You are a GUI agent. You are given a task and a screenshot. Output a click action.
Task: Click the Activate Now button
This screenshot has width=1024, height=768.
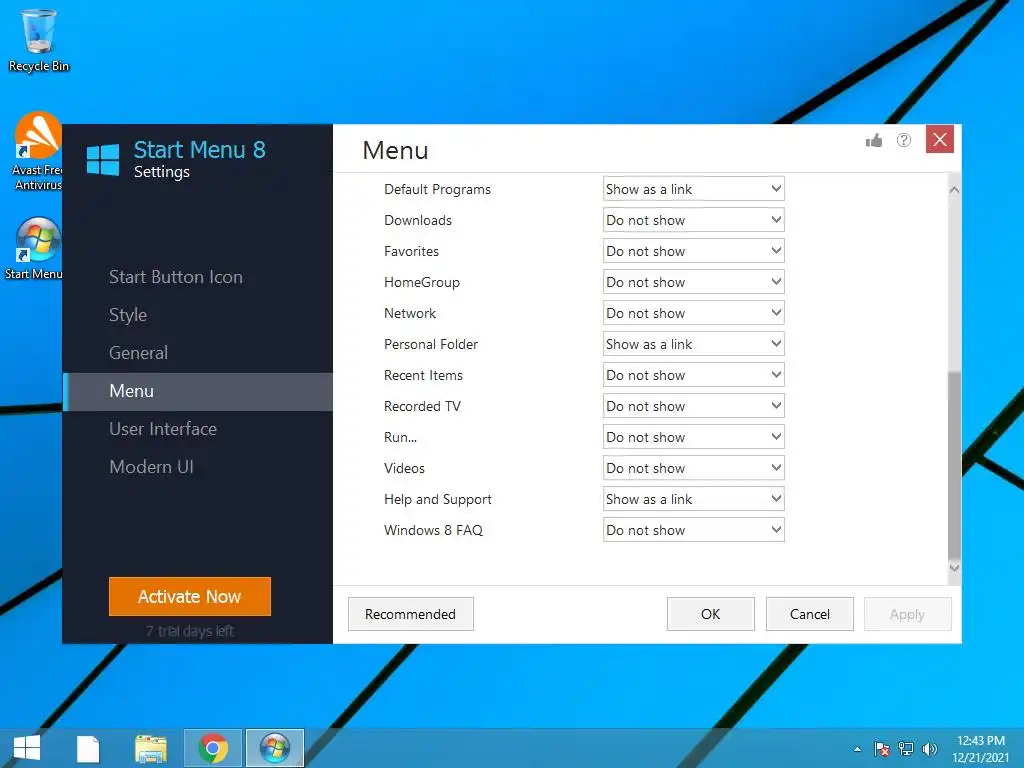click(190, 596)
